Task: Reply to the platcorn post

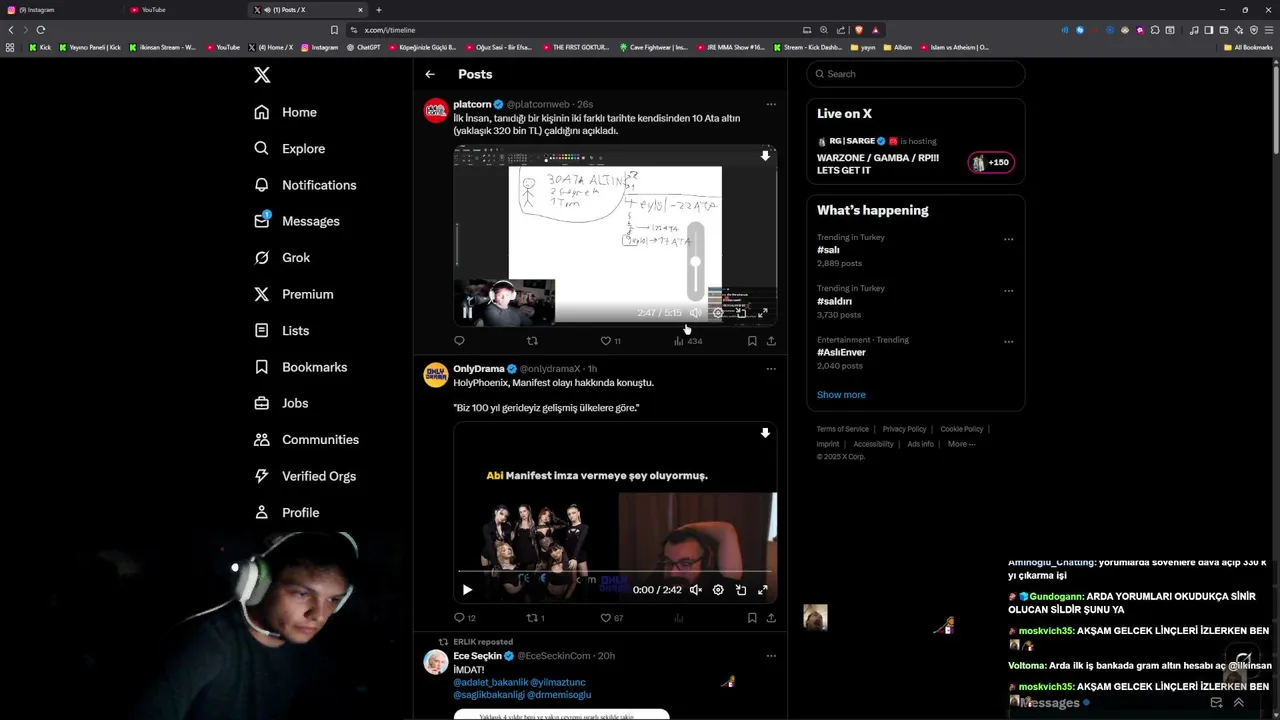Action: (459, 341)
